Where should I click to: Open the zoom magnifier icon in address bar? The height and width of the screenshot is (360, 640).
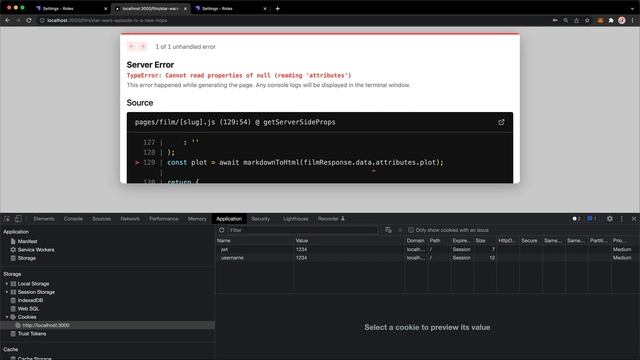point(566,20)
